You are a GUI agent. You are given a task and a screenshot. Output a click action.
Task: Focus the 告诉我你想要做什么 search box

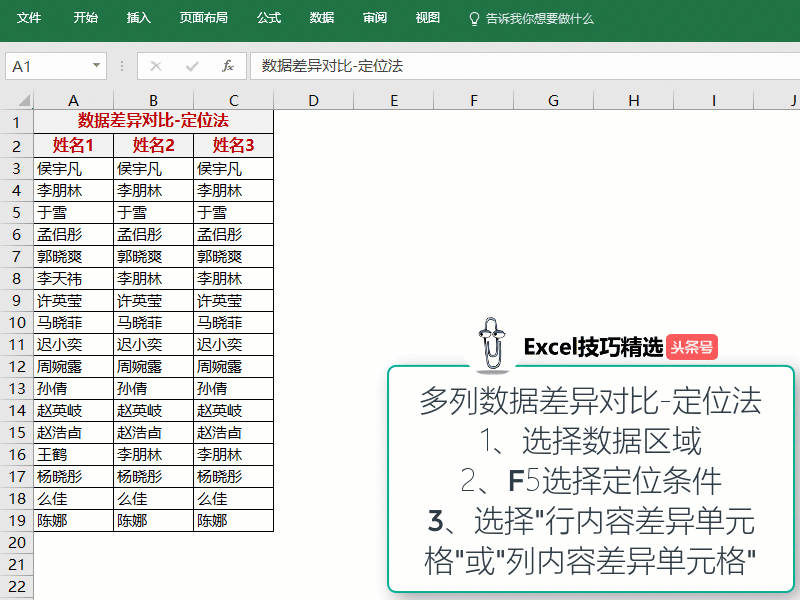(x=540, y=19)
